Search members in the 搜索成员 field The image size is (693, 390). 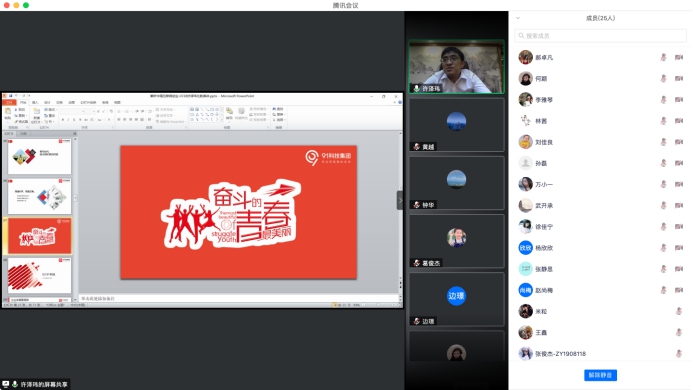tap(600, 36)
